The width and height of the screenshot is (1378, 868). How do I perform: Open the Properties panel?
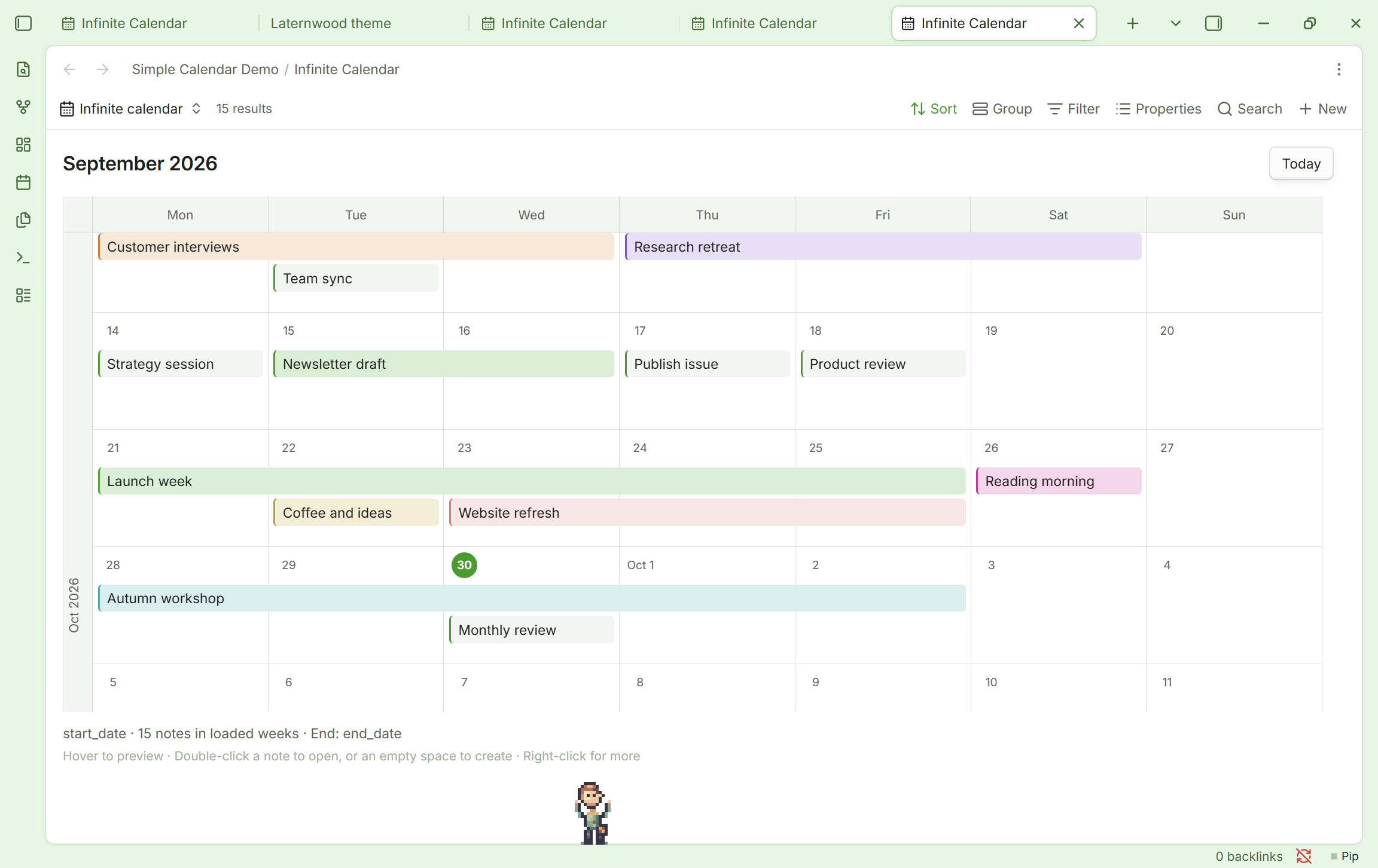click(1159, 109)
